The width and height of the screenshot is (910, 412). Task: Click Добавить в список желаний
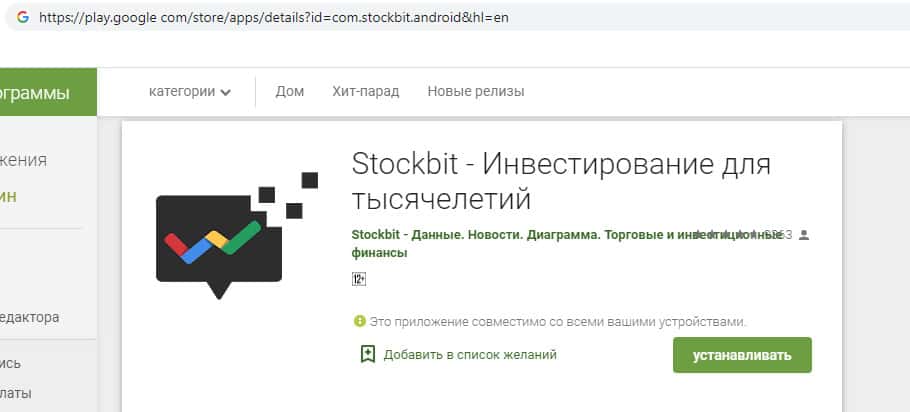click(x=470, y=355)
